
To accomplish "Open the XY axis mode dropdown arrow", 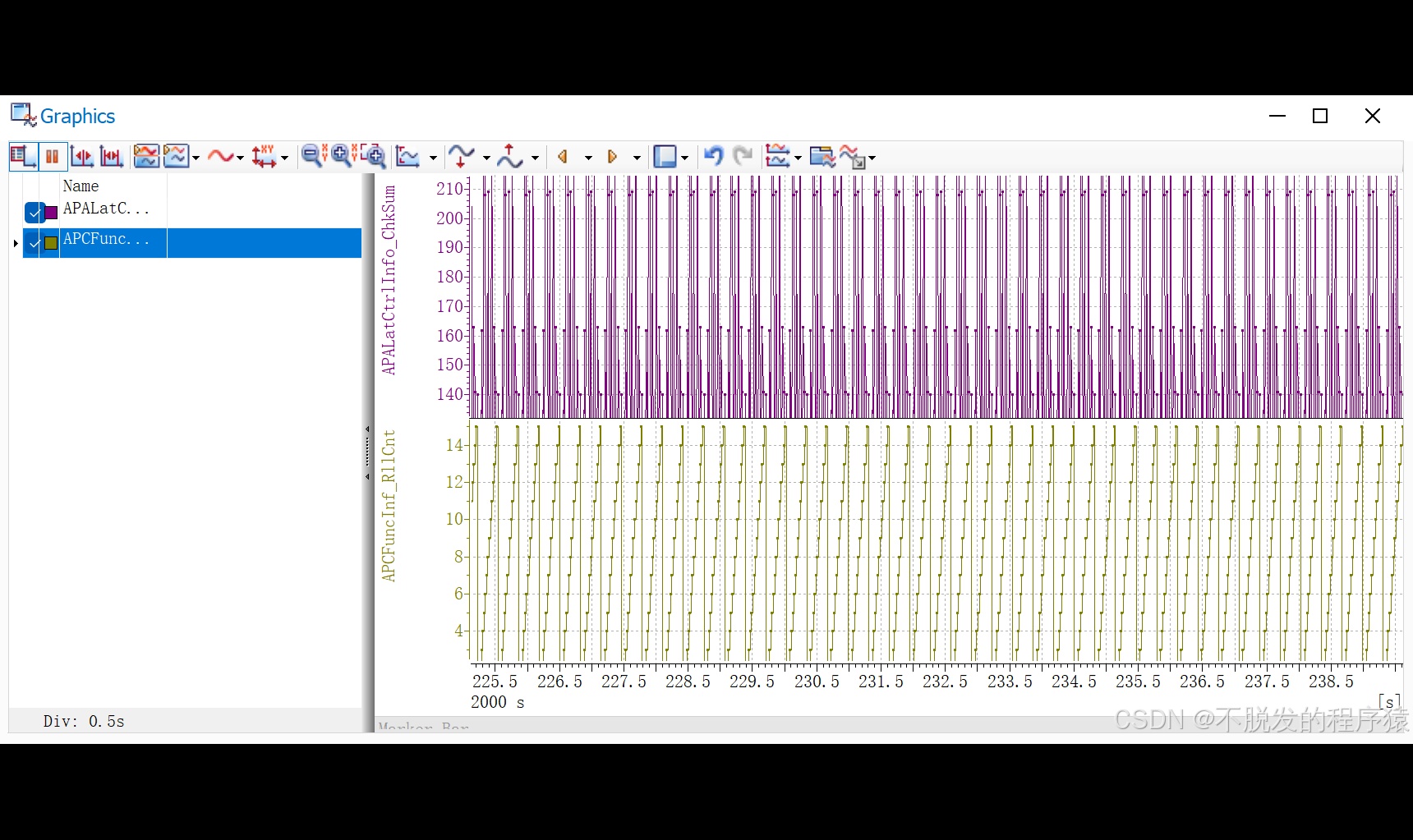I will [x=285, y=158].
